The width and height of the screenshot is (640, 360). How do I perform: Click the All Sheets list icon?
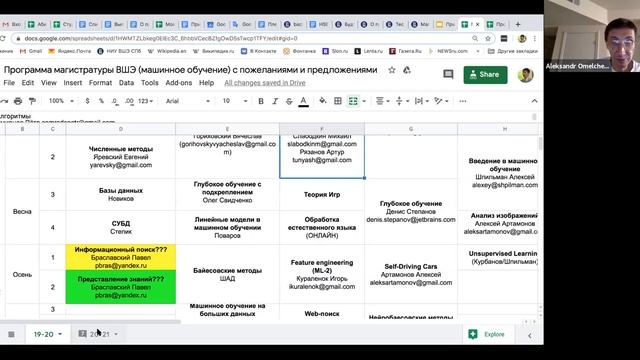coord(11,334)
